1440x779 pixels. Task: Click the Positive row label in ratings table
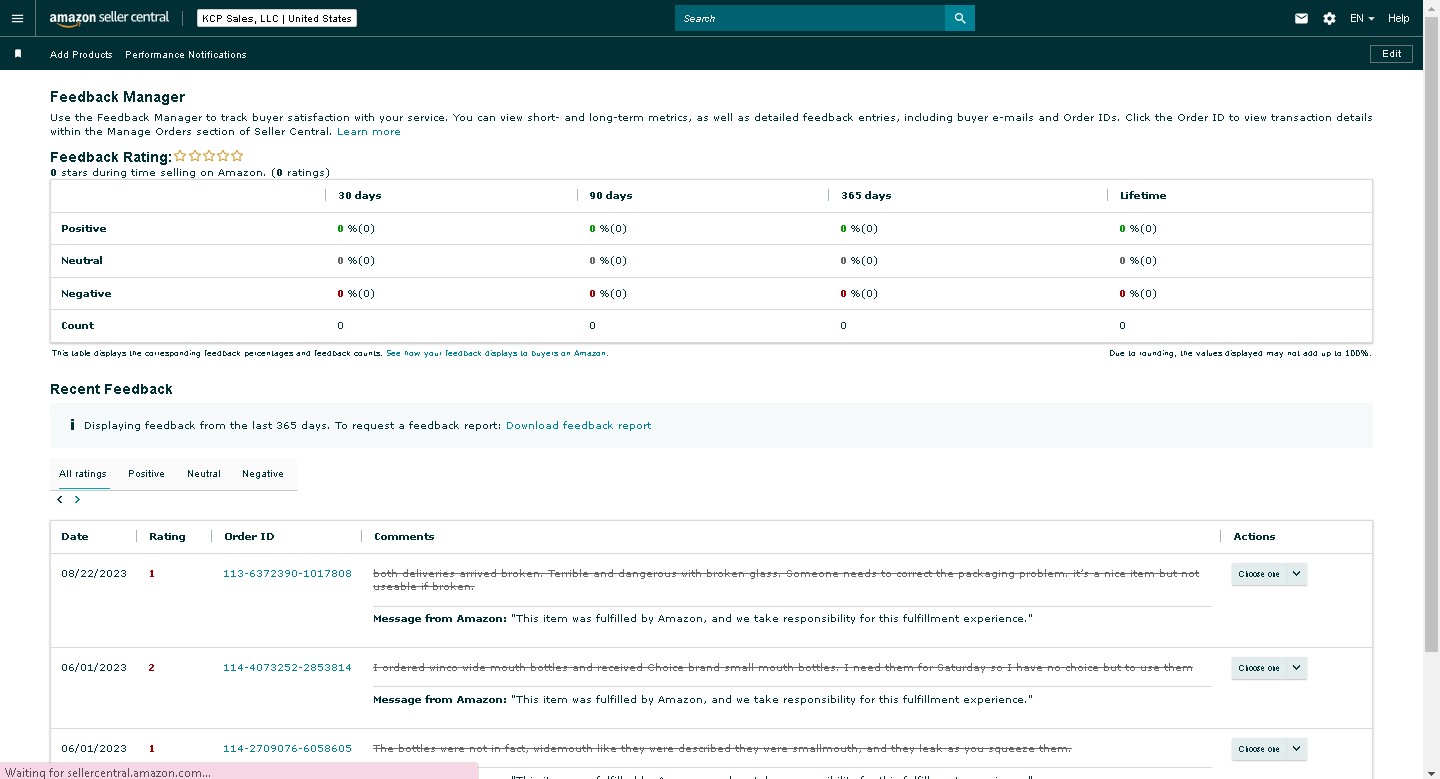click(x=84, y=229)
